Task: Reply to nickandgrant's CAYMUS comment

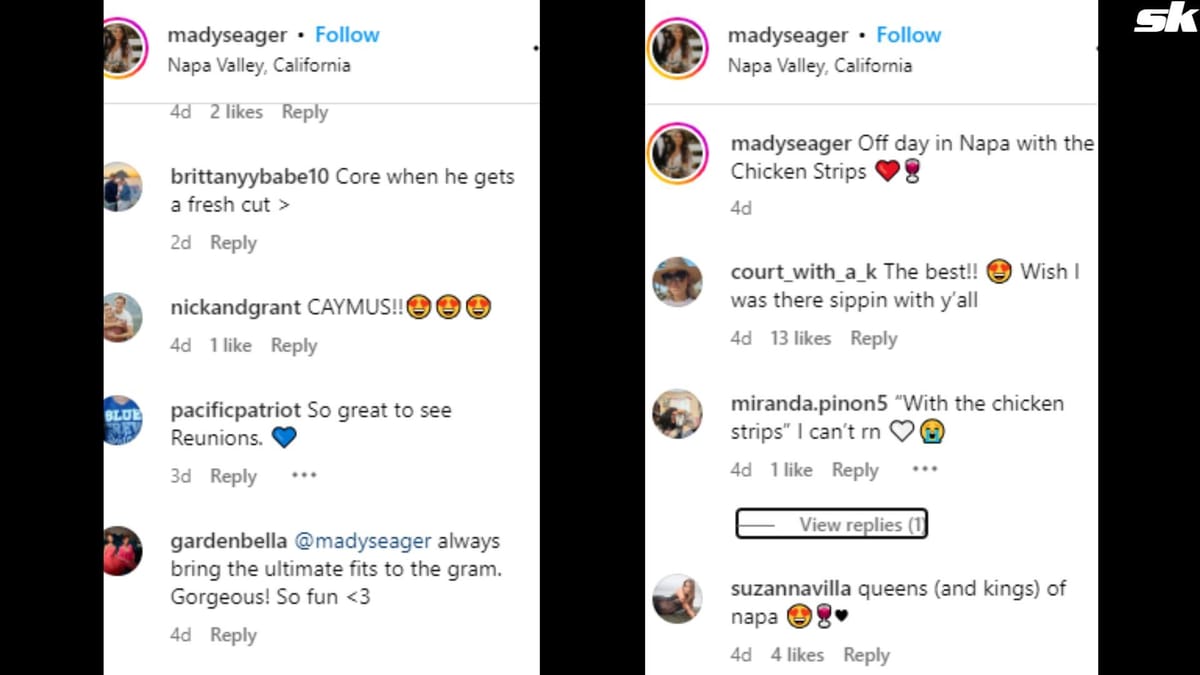Action: pyautogui.click(x=293, y=345)
